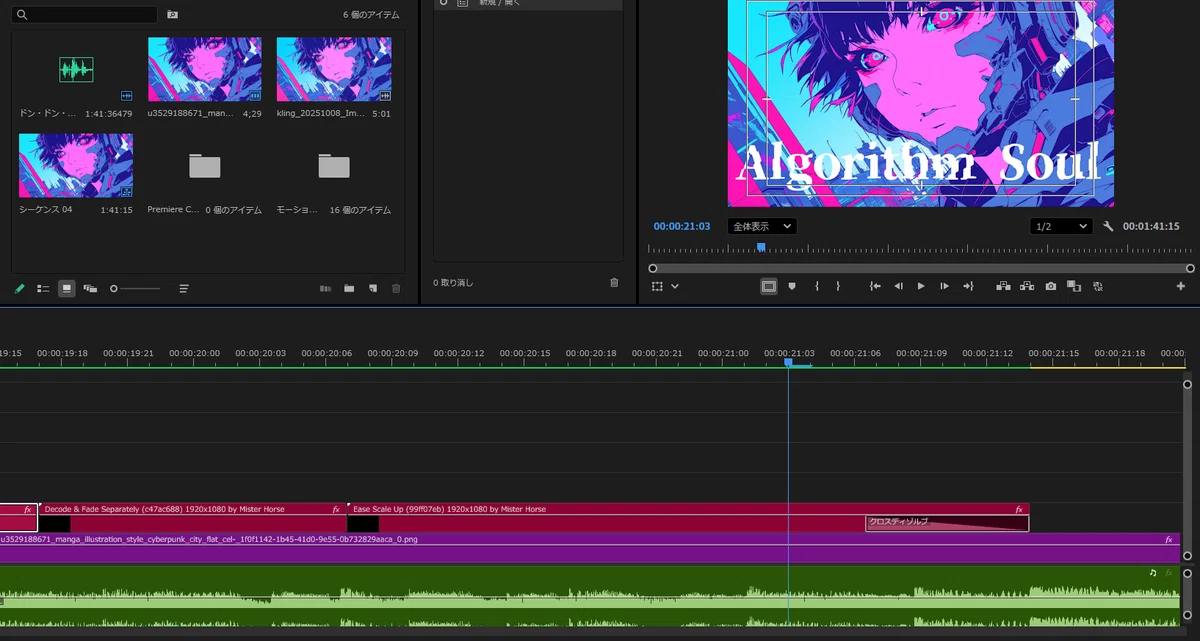The height and width of the screenshot is (641, 1200).
Task: Open sort icons menu in project panel
Action: tap(184, 288)
